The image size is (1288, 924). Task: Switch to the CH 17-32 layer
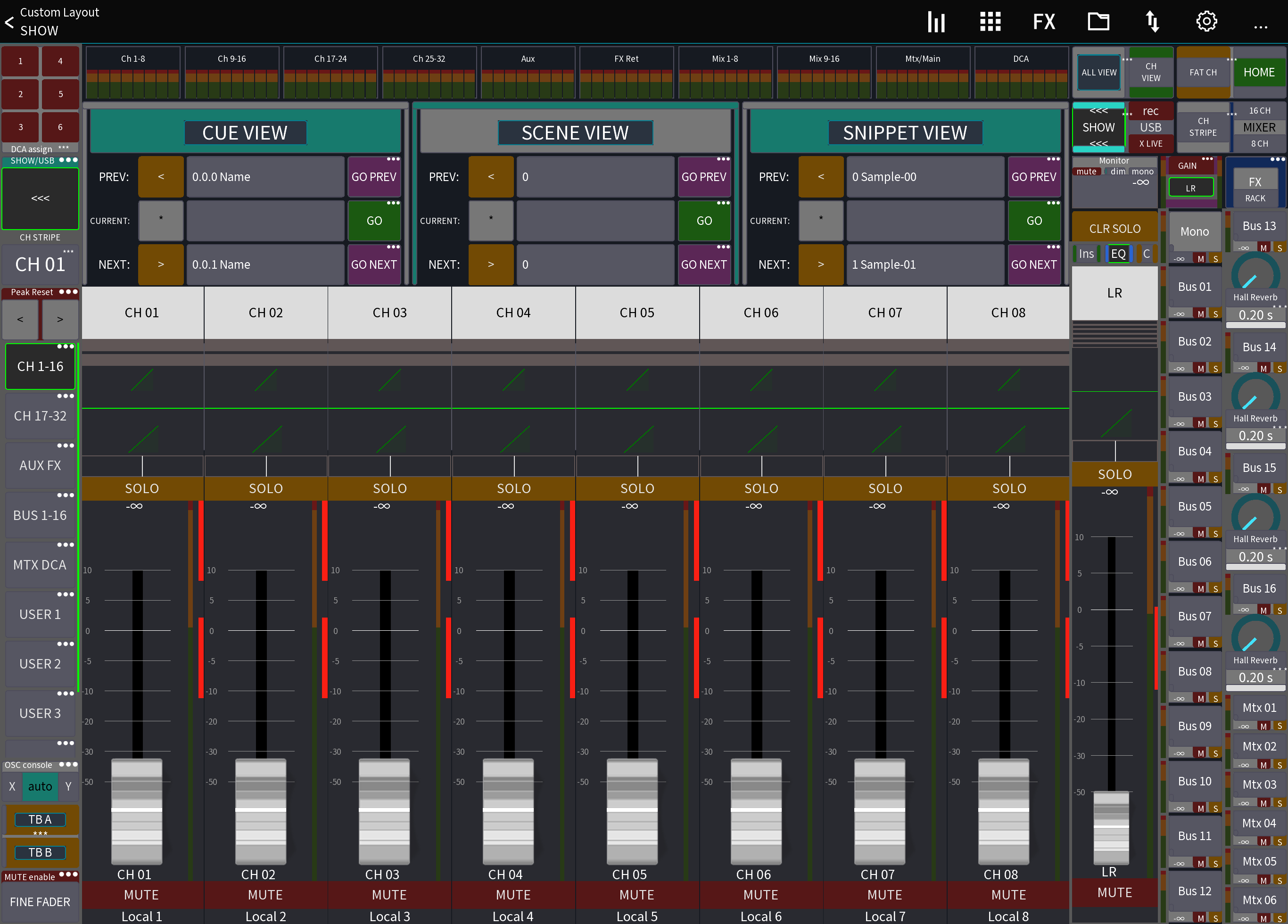[41, 416]
